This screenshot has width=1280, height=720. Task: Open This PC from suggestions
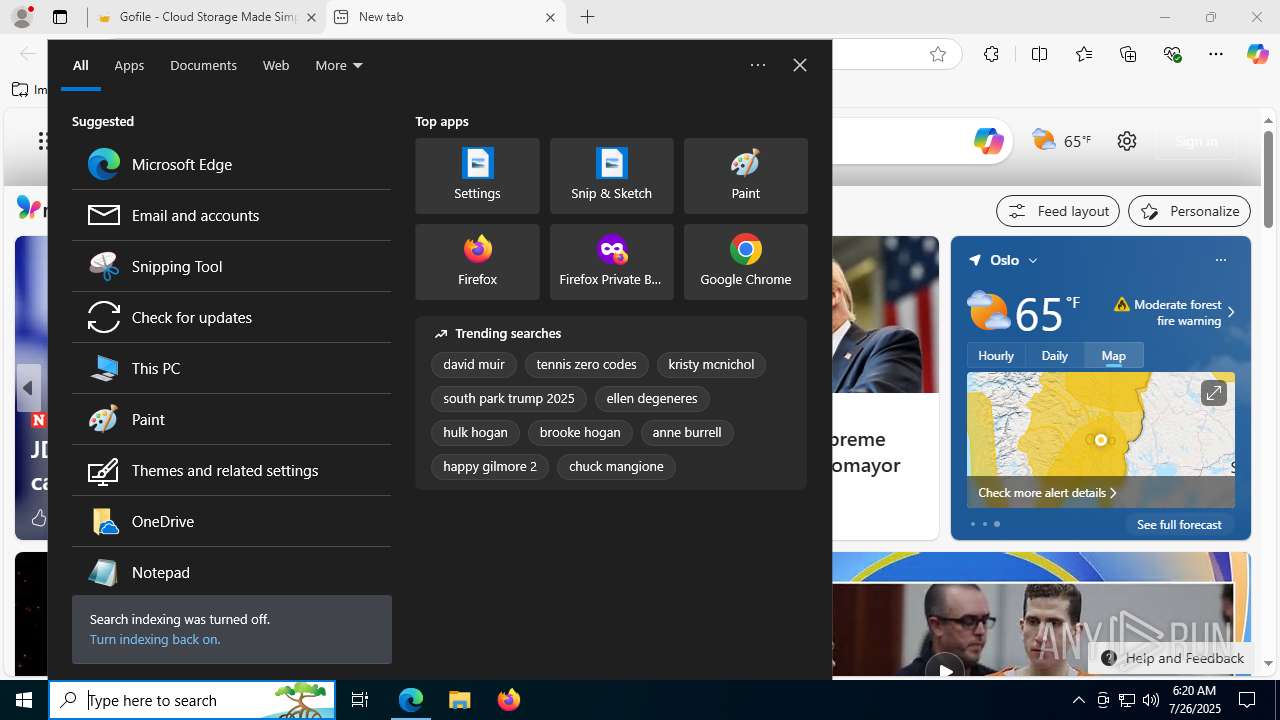[231, 368]
